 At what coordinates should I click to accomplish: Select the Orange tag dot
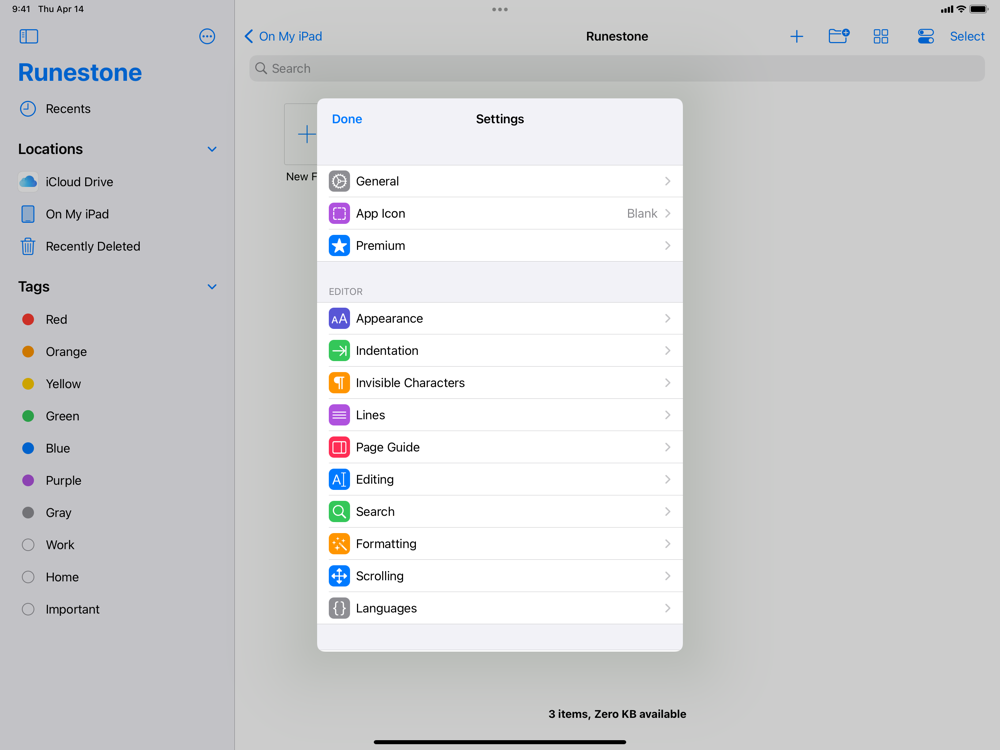tap(28, 352)
